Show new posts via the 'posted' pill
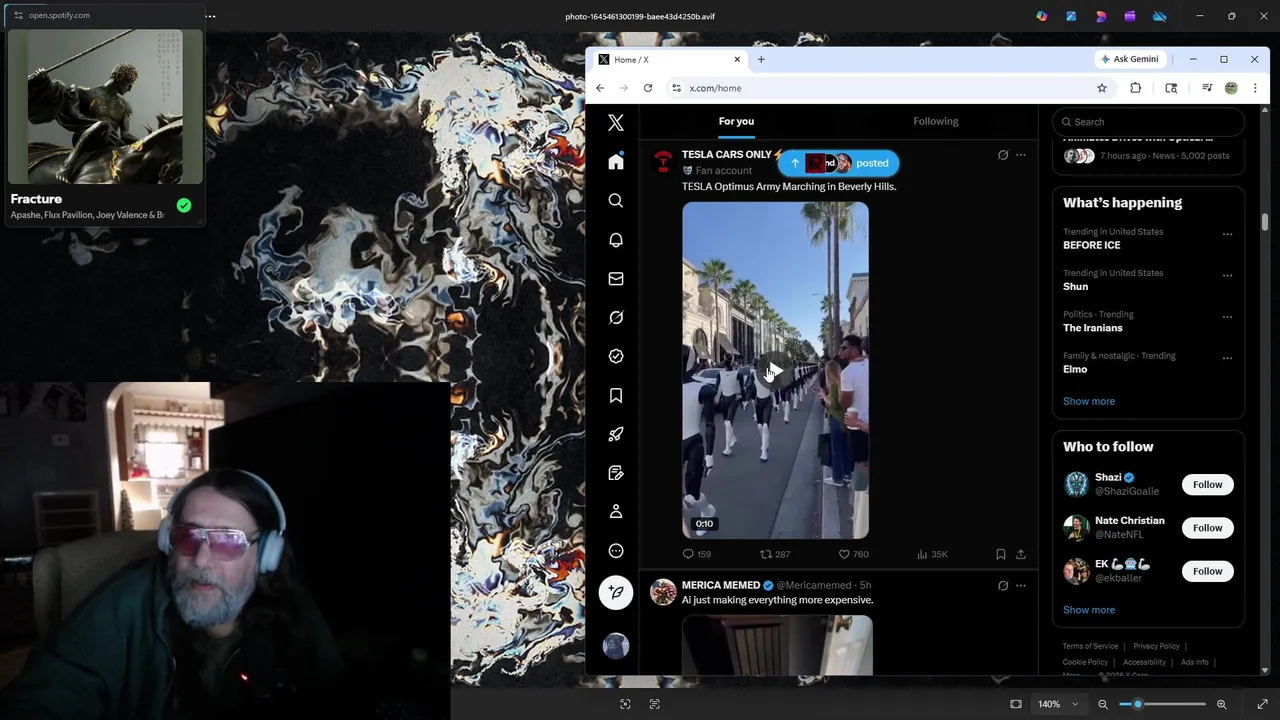The height and width of the screenshot is (720, 1280). (839, 163)
